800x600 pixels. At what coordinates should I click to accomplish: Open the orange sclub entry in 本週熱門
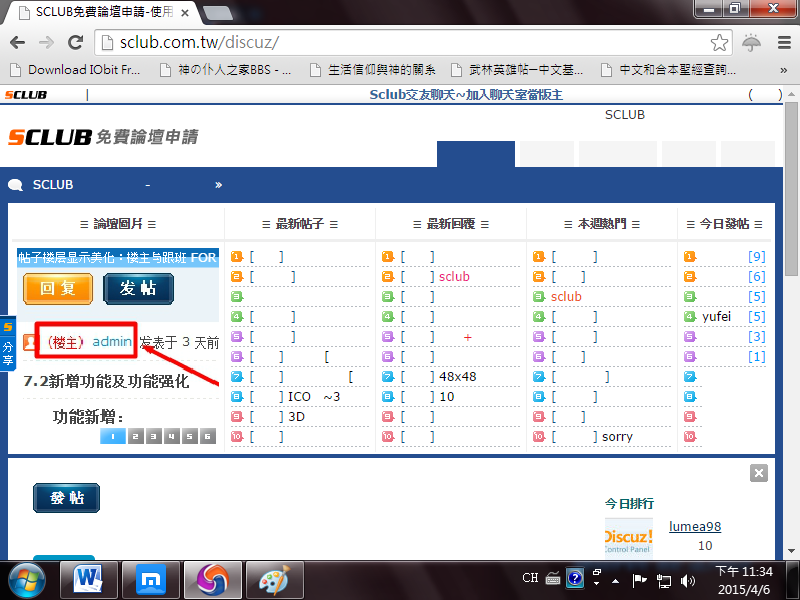566,296
